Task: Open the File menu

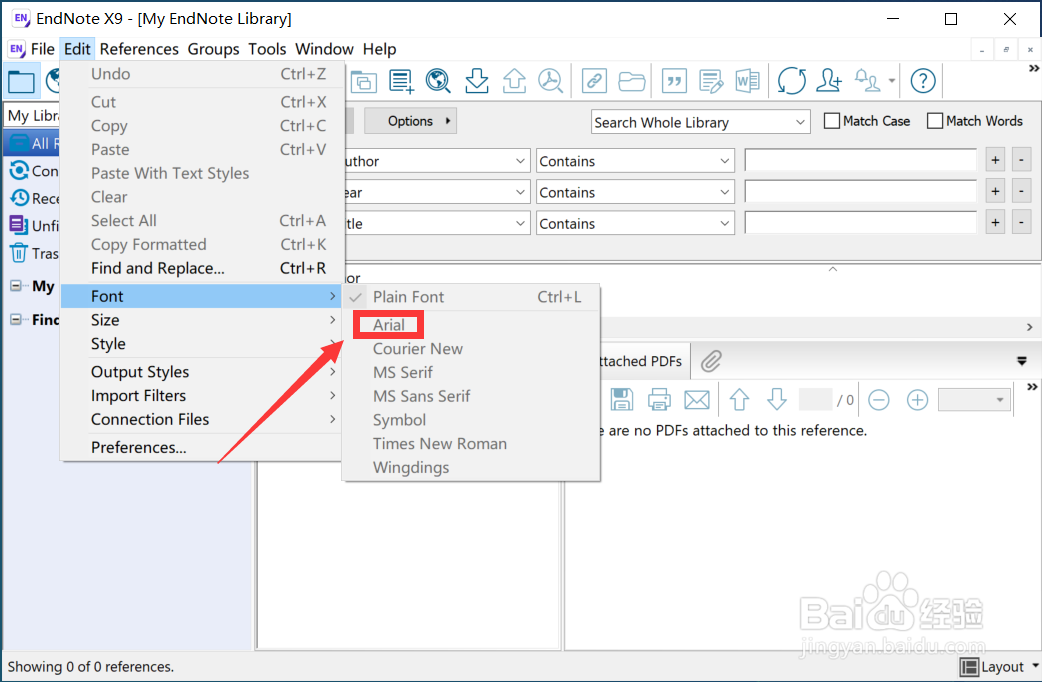Action: 43,49
